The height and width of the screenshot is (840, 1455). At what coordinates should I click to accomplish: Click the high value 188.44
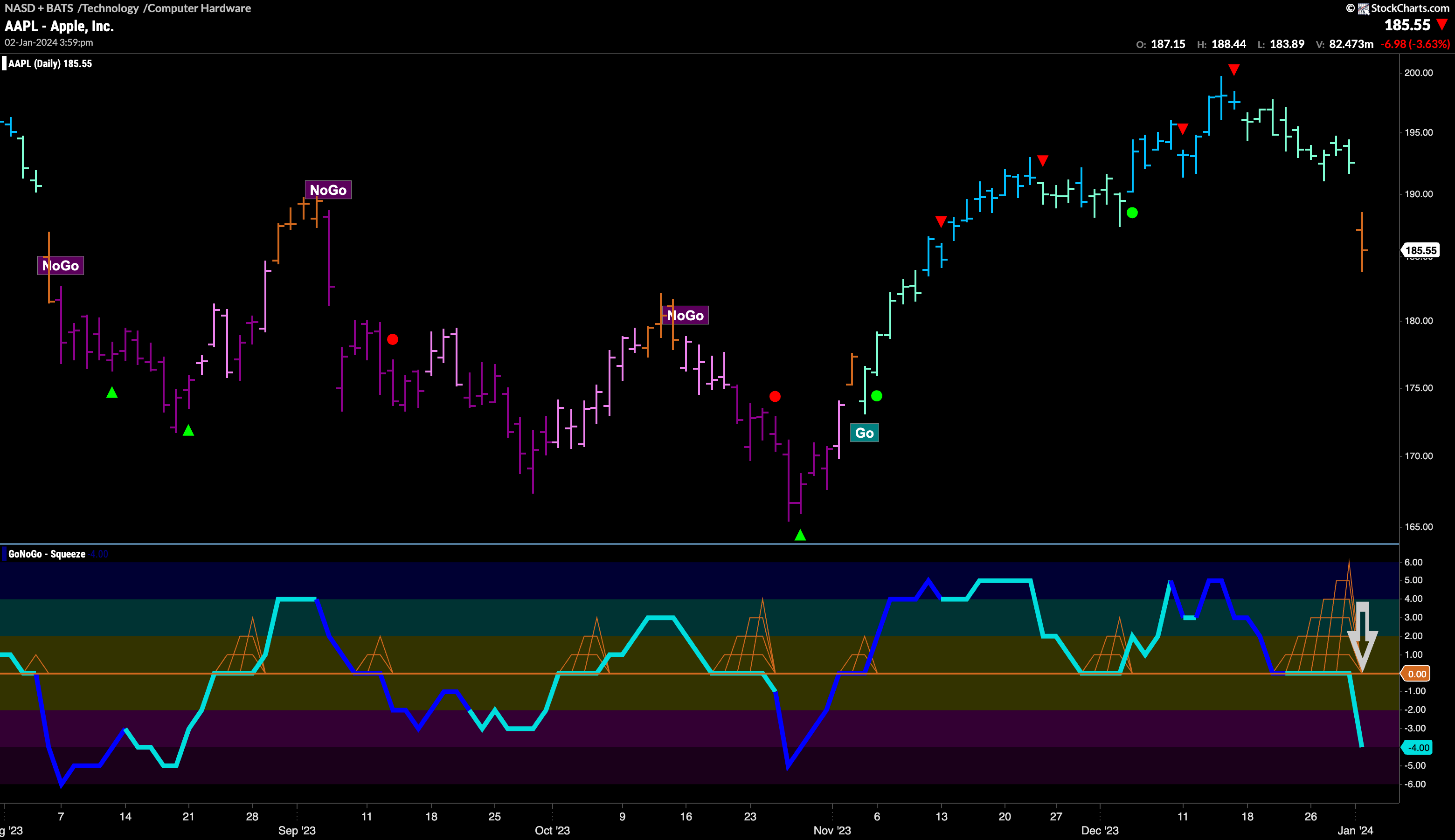pyautogui.click(x=1228, y=44)
